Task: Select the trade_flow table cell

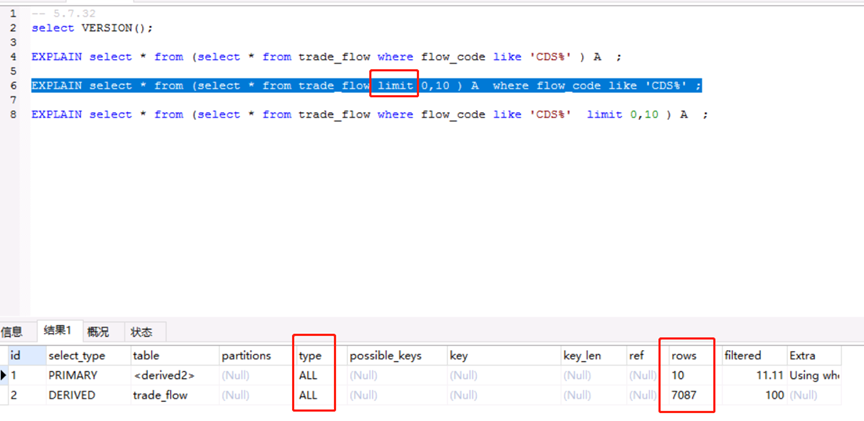Action: (x=175, y=395)
